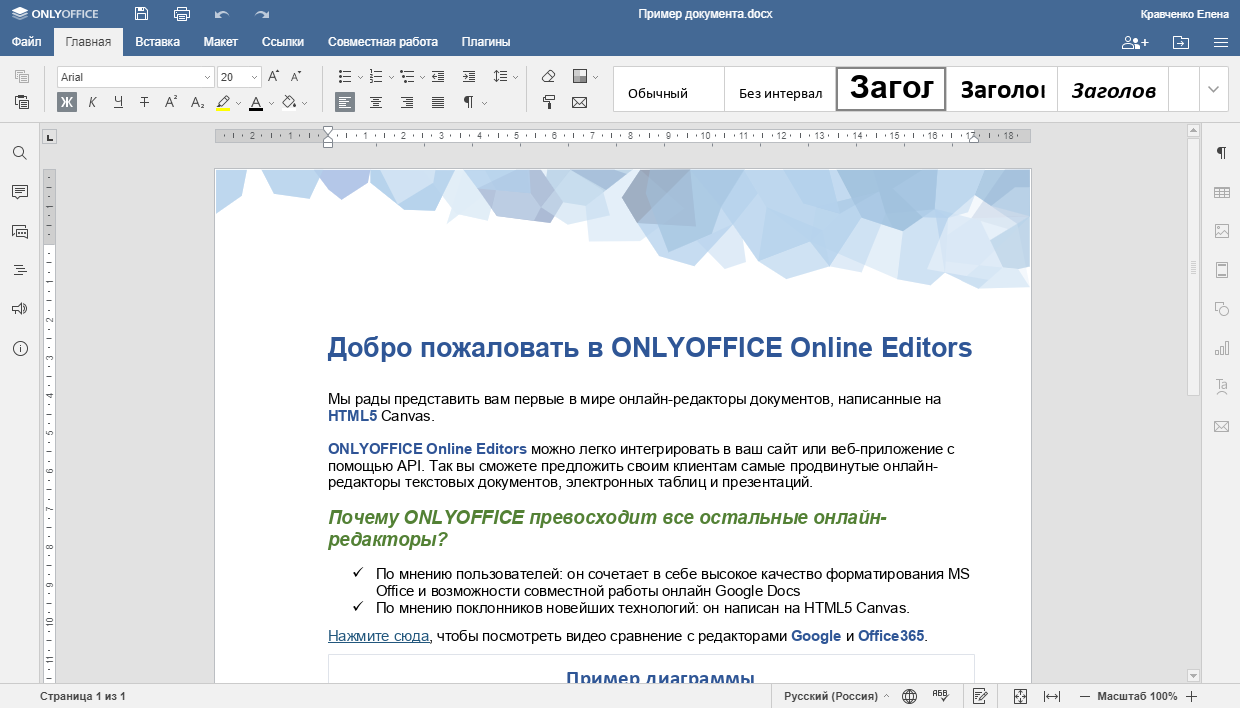
Task: Paste from clipboard icon
Action: click(22, 102)
